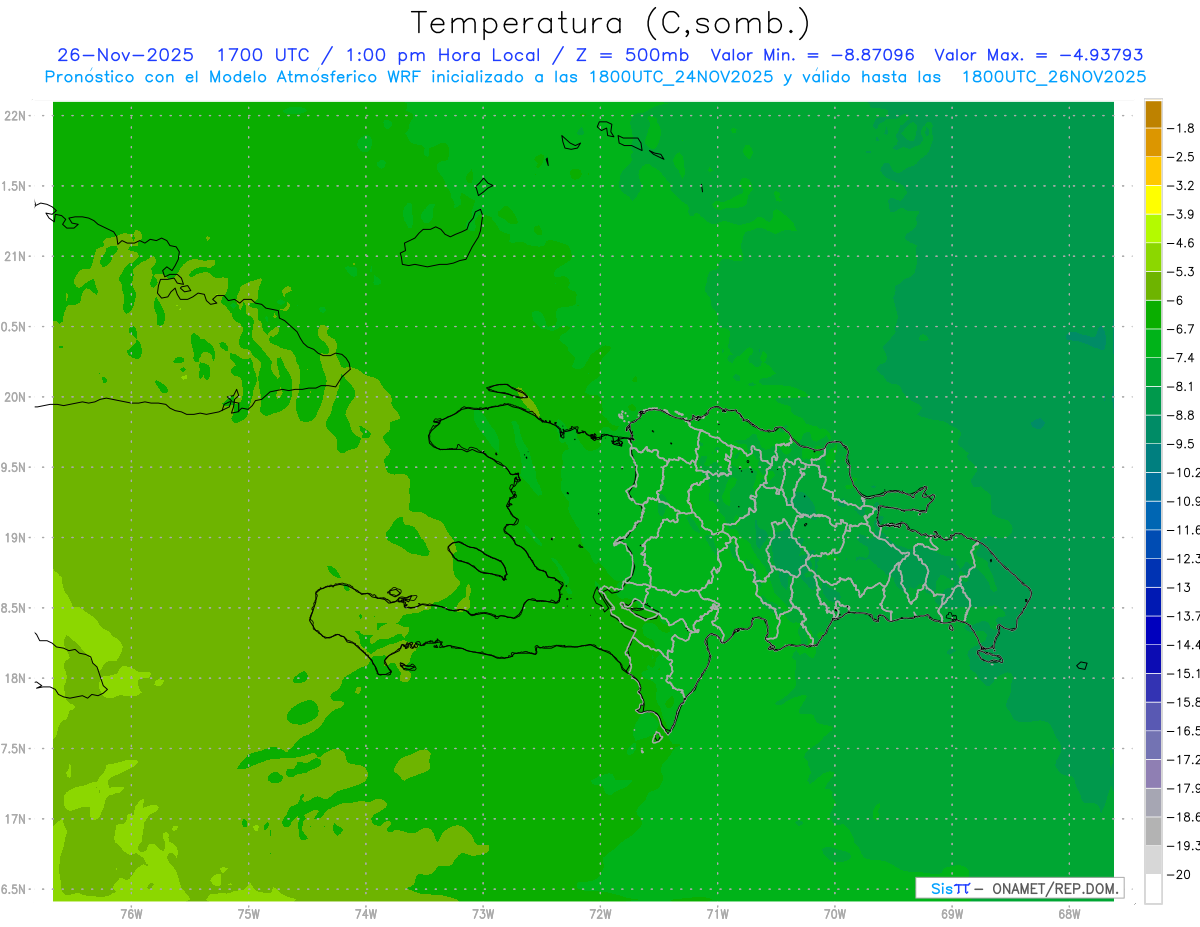
Task: Click the "-14.4" colorbar value
Action: 1183,644
